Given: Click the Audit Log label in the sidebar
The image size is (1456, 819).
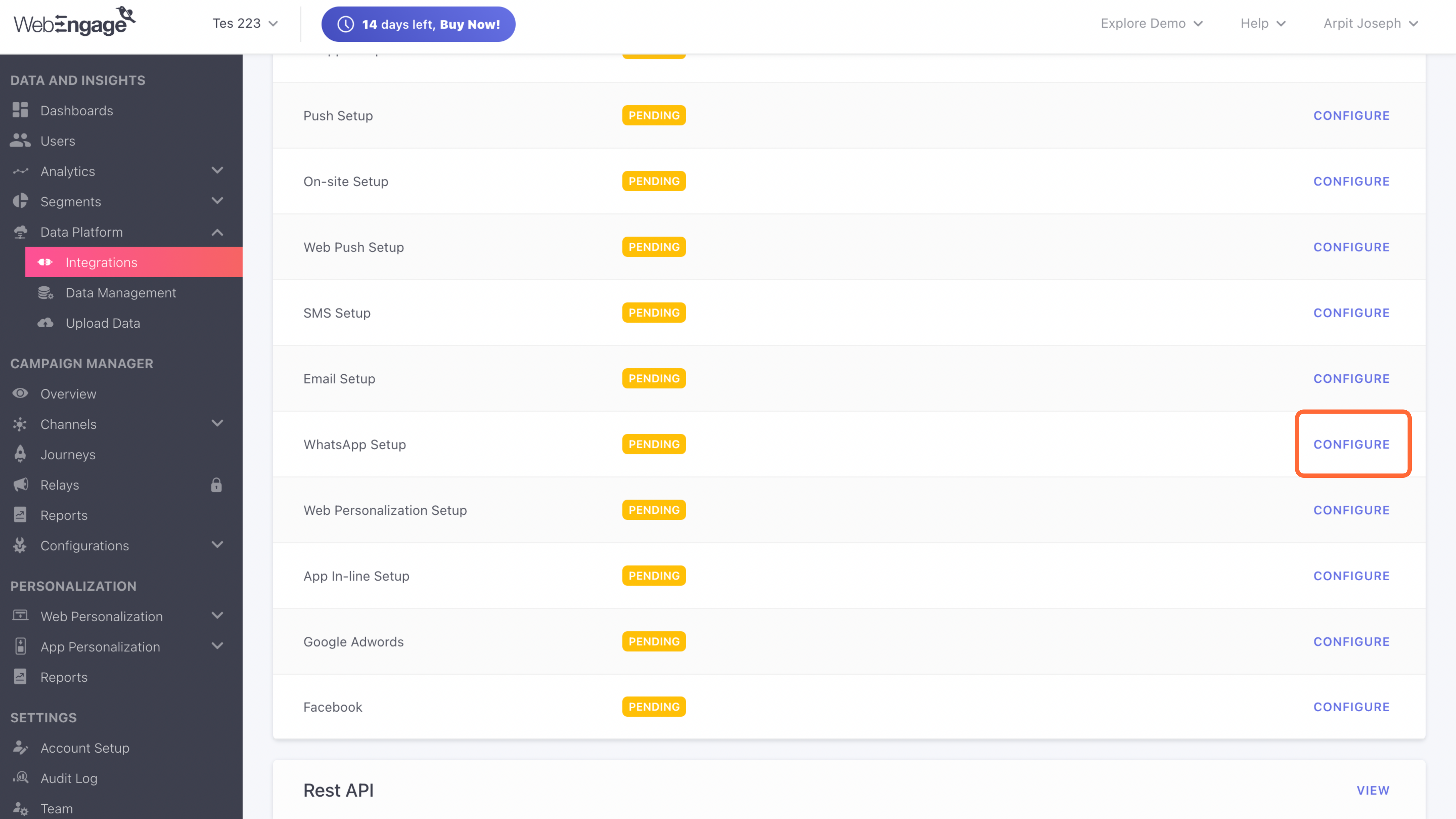Looking at the screenshot, I should coord(69,778).
